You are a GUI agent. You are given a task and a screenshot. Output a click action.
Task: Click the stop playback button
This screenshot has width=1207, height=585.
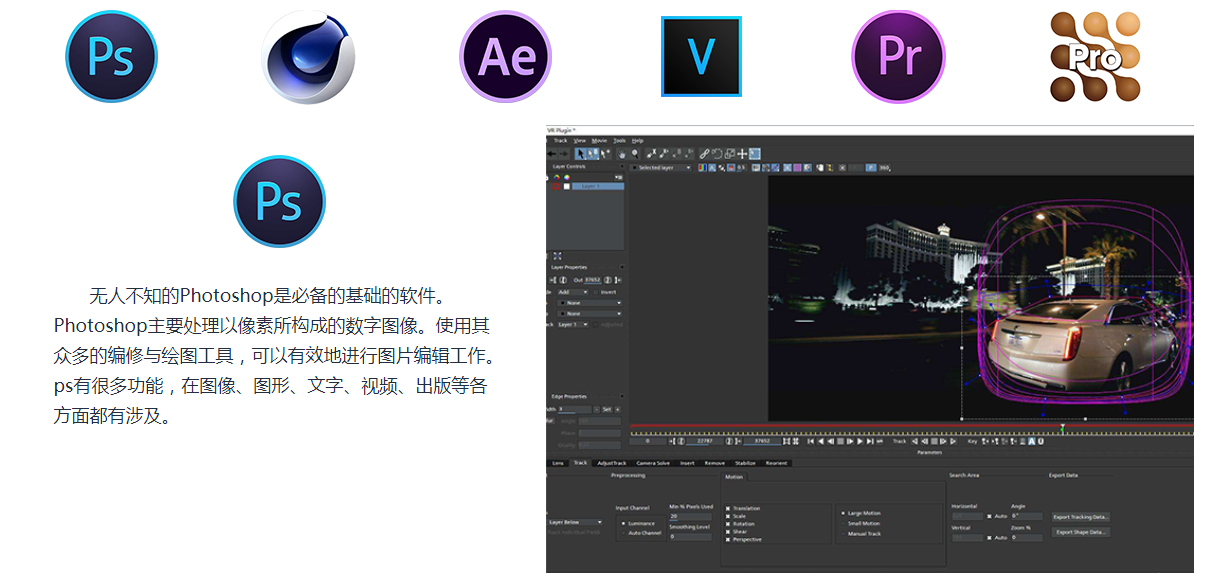[x=840, y=441]
